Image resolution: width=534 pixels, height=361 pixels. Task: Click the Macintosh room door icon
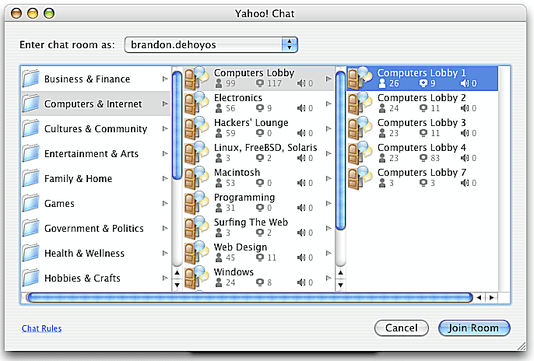point(197,178)
